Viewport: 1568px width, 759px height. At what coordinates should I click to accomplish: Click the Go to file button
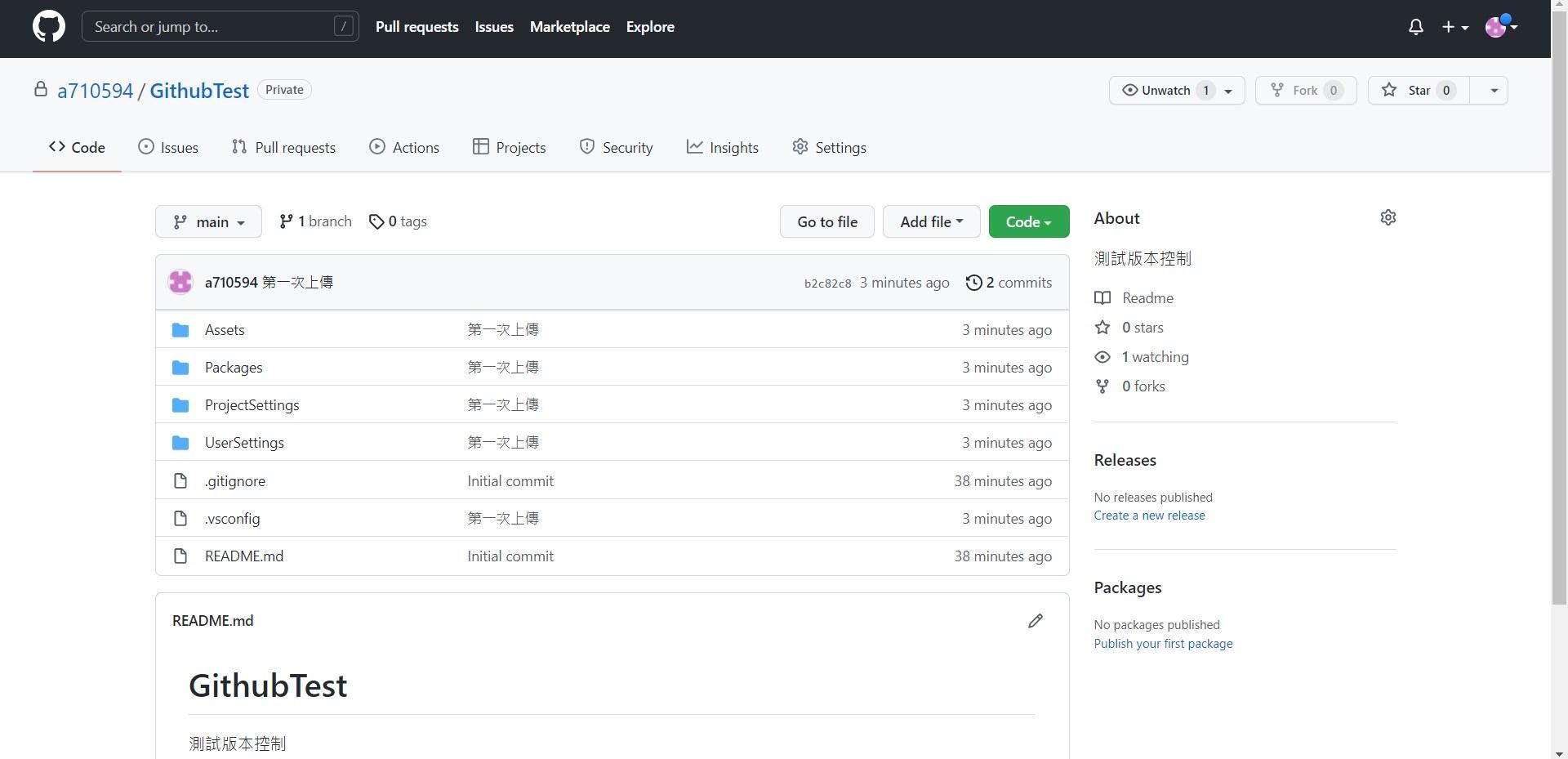pos(827,221)
